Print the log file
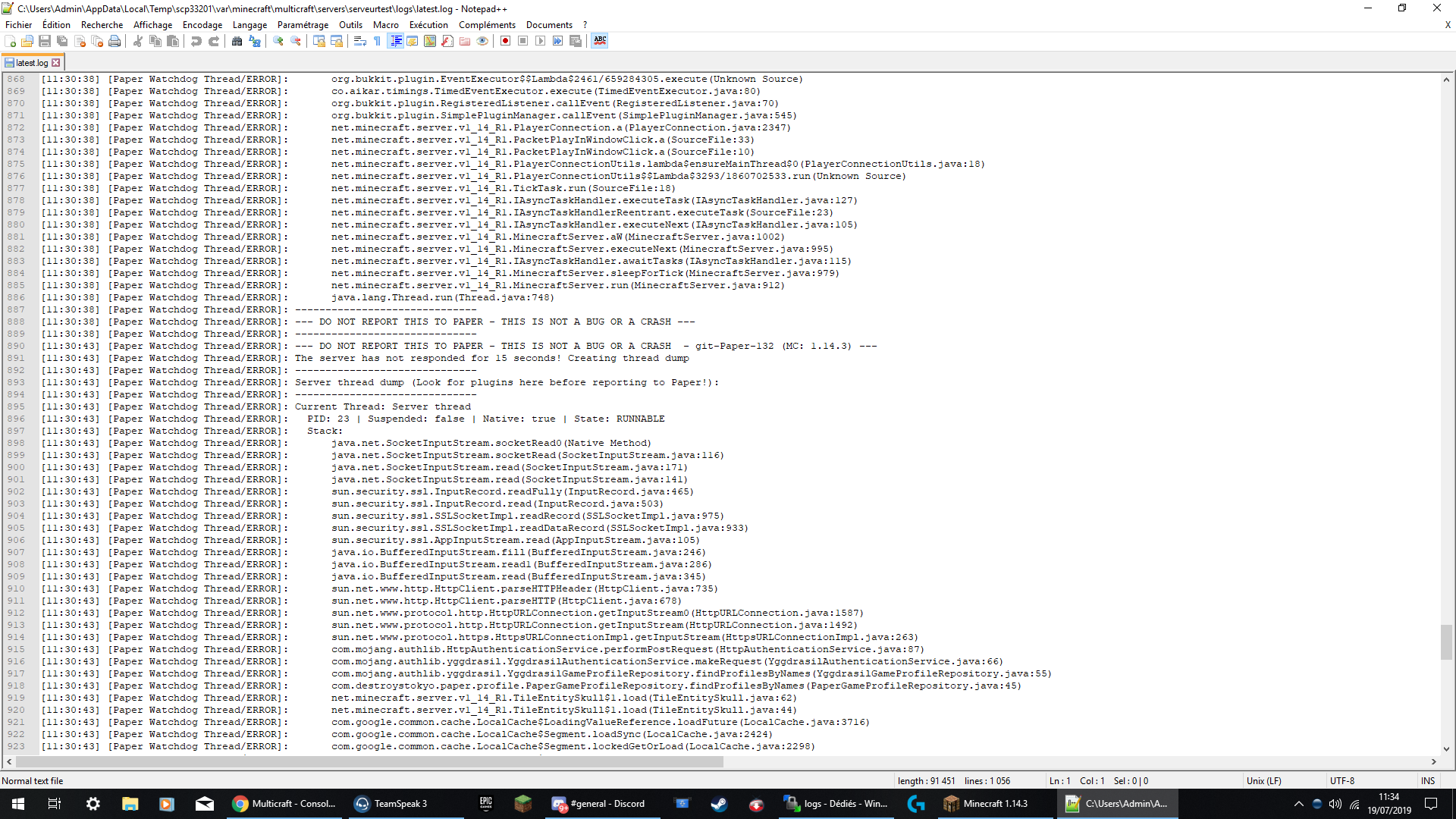 pos(115,42)
